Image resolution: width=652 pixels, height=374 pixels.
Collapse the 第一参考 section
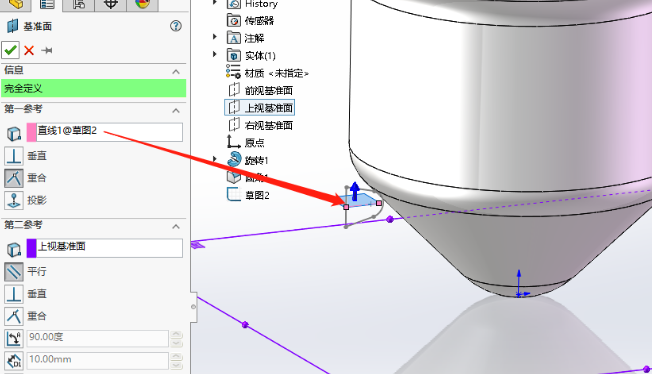(x=176, y=110)
